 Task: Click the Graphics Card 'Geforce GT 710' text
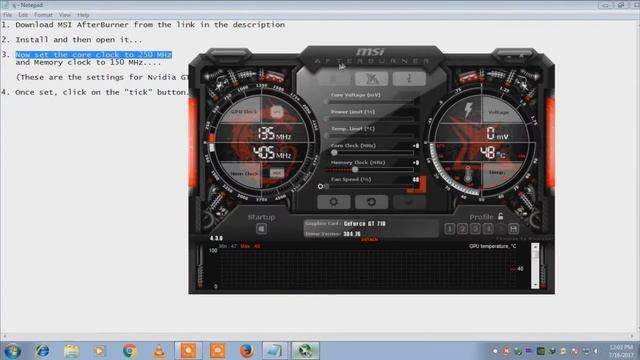364,224
